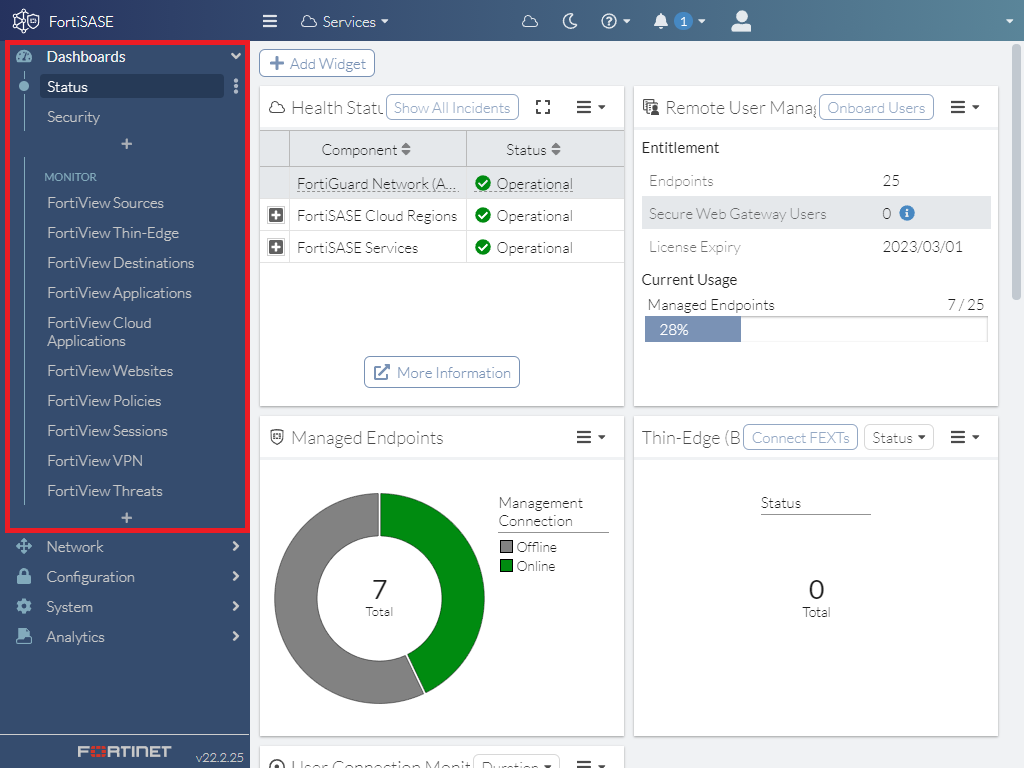Open Managed Endpoints widget menu
Viewport: 1024px width, 768px height.
(591, 437)
